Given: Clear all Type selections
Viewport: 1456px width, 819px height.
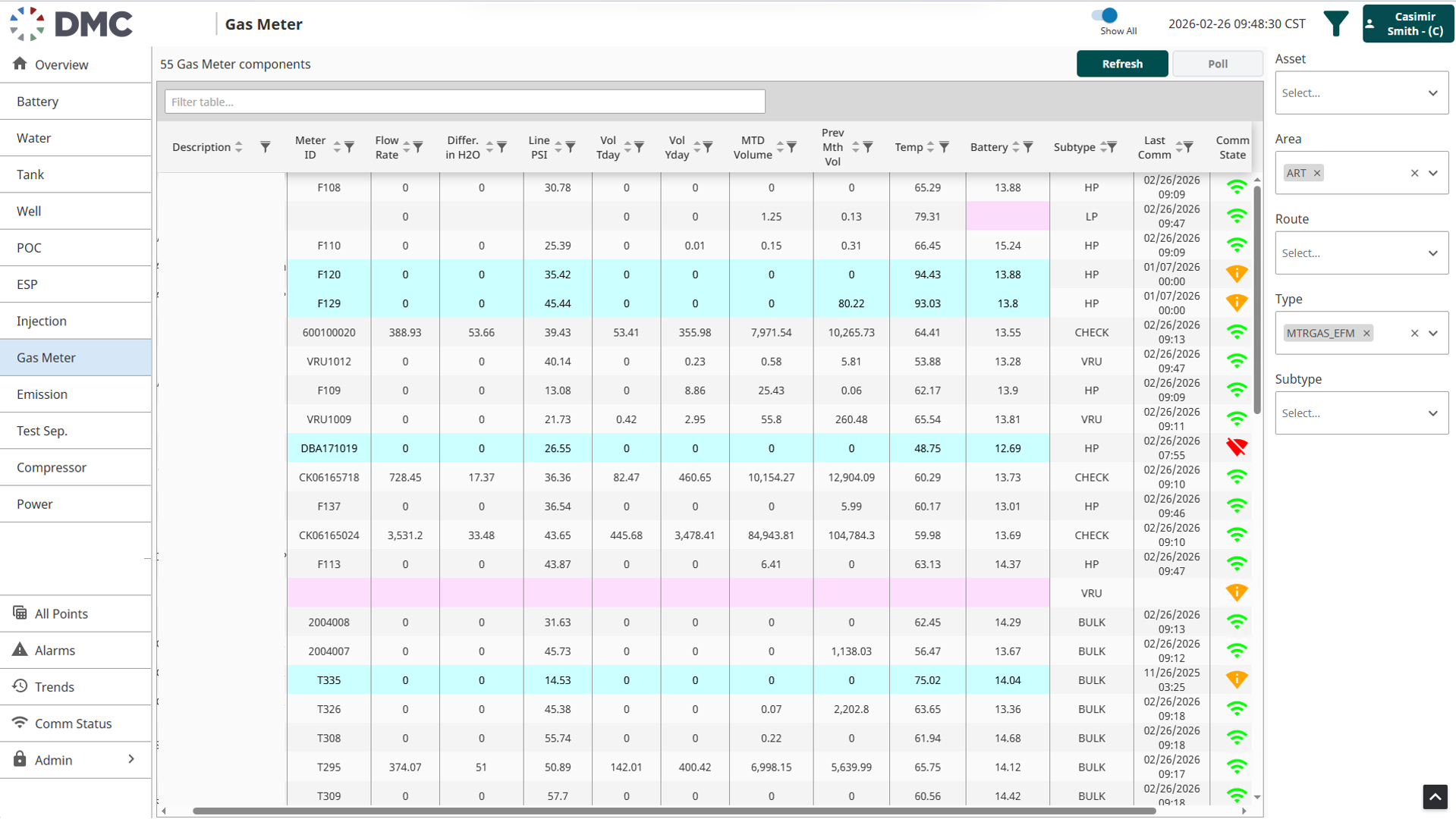Looking at the screenshot, I should click(1414, 333).
